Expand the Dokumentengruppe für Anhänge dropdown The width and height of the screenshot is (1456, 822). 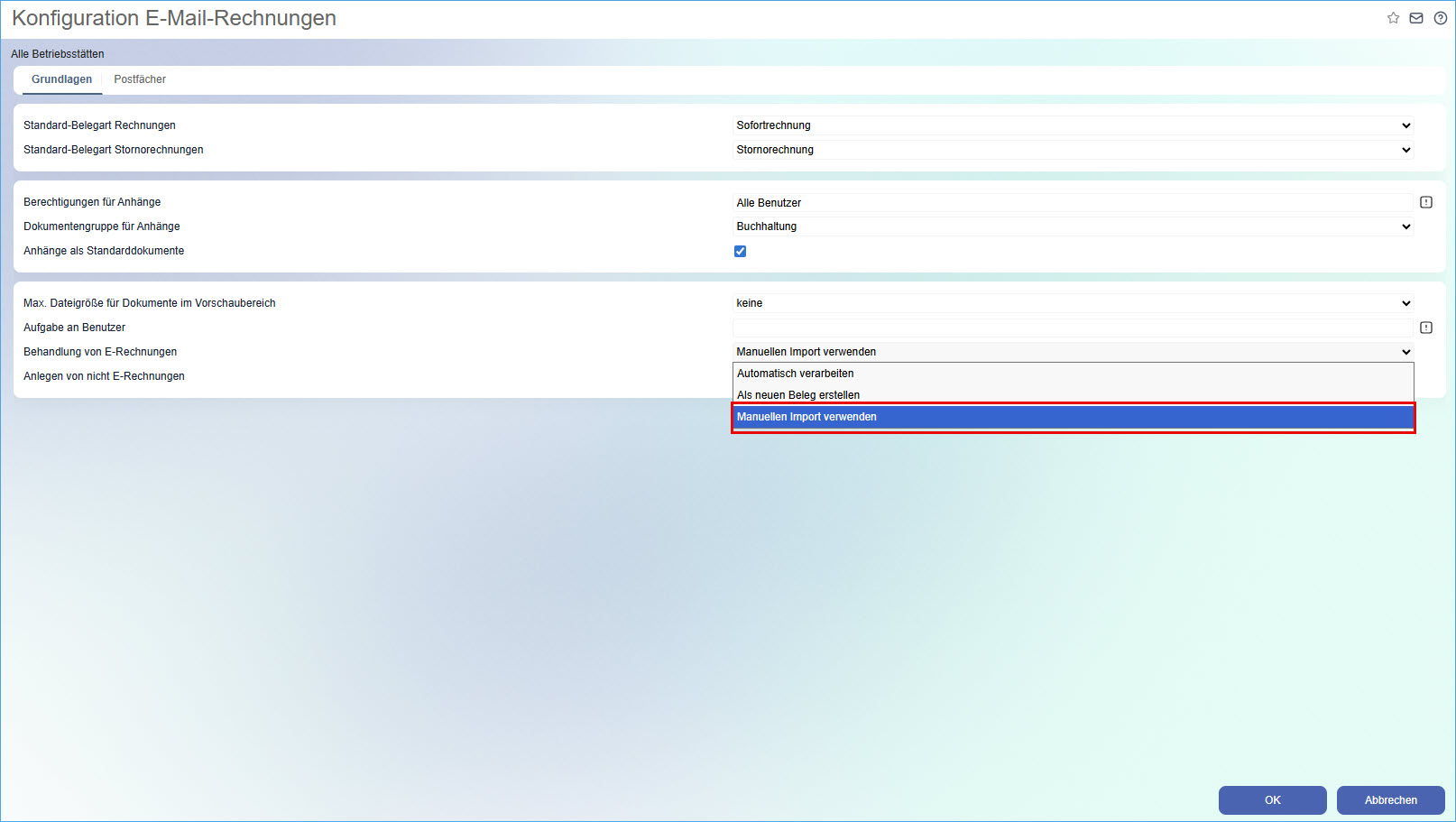(1074, 226)
